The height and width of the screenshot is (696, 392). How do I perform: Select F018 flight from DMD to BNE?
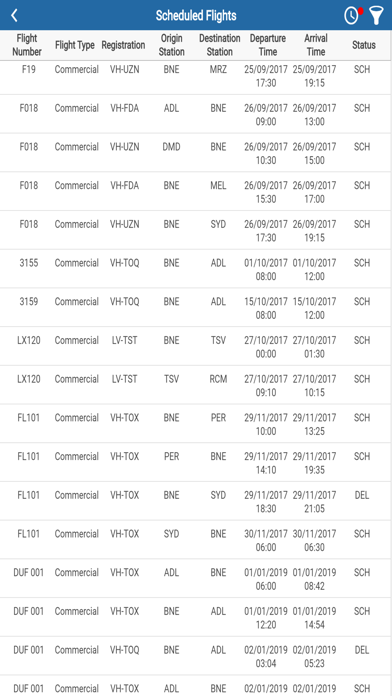pyautogui.click(x=196, y=153)
